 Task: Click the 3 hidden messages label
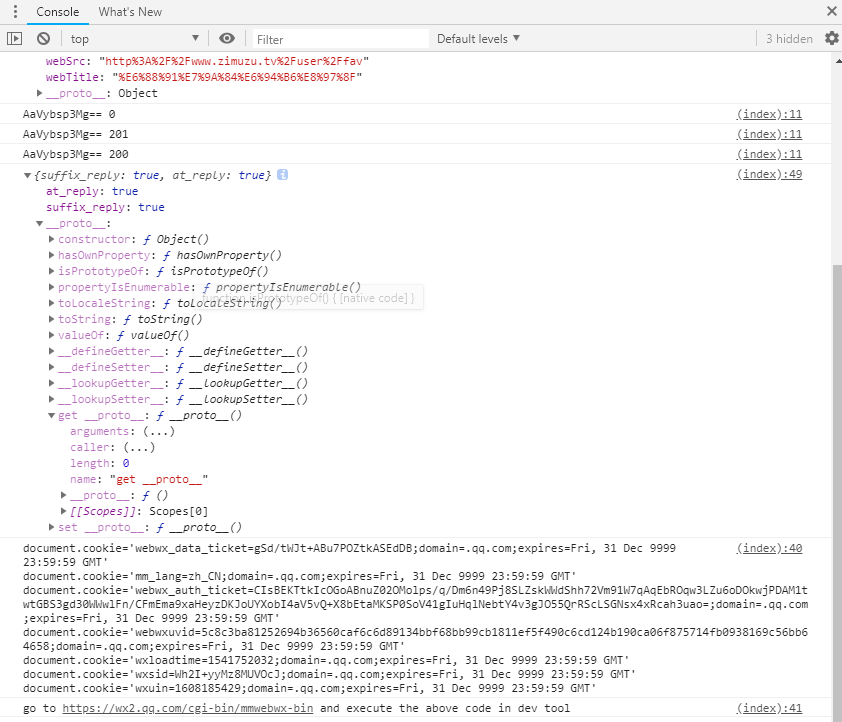(x=789, y=39)
